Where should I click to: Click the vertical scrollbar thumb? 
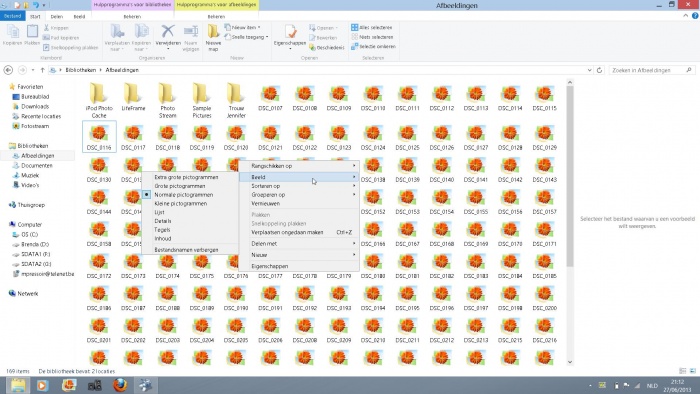tap(570, 177)
